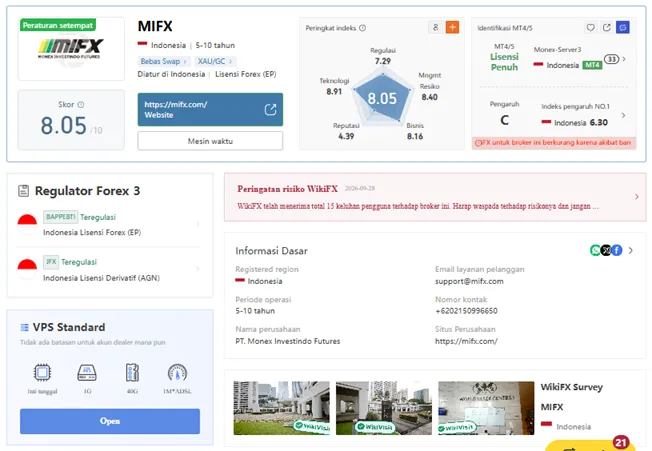Click the WikiFX Survey title

tap(571, 387)
